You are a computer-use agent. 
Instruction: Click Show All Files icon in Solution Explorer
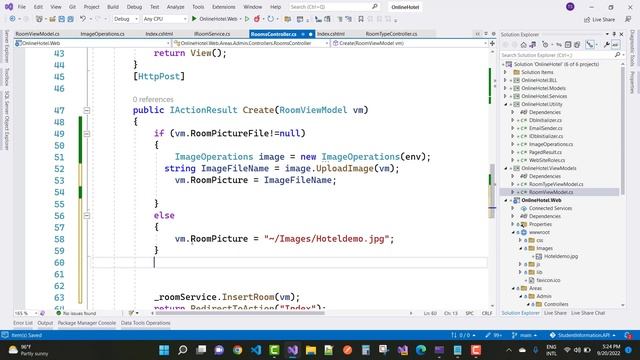click(x=577, y=44)
